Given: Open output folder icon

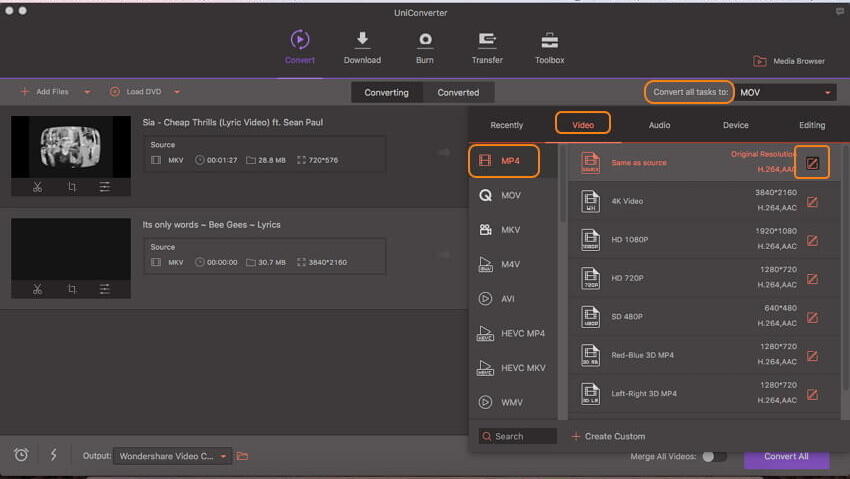Looking at the screenshot, I should tap(242, 456).
